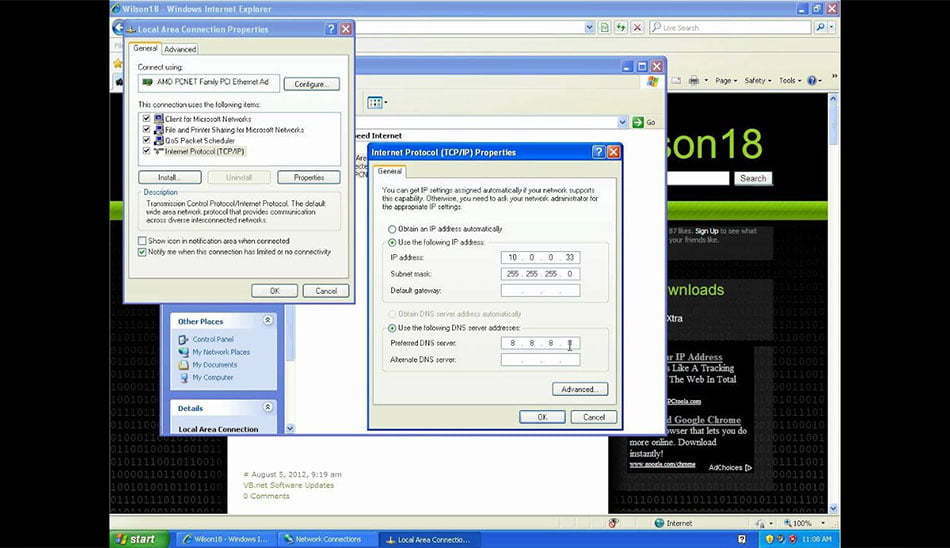
Task: Open My Computer link
Action: tap(213, 378)
